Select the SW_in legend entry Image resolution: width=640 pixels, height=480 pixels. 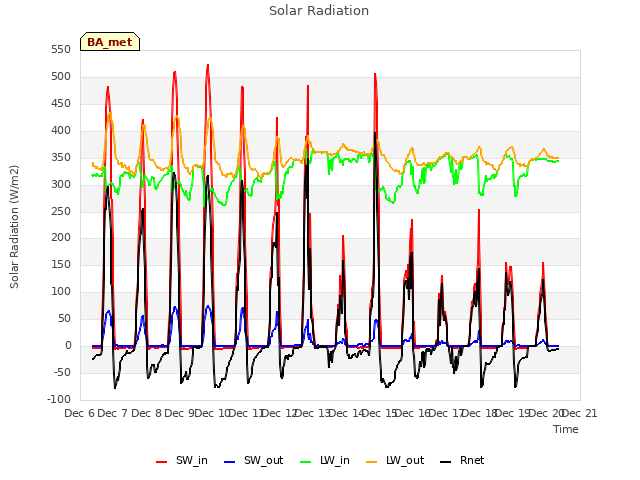tap(182, 460)
